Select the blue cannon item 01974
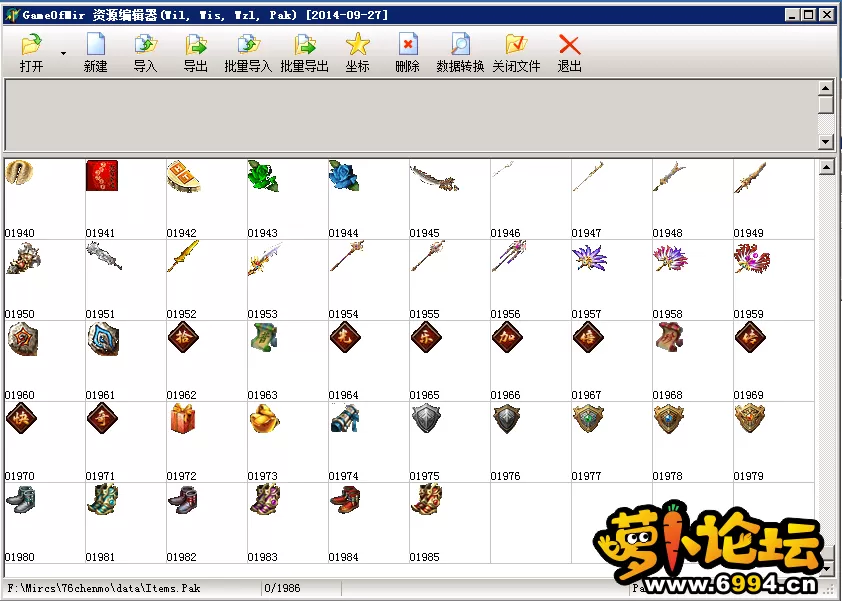Viewport: 842px width, 601px height. click(345, 418)
